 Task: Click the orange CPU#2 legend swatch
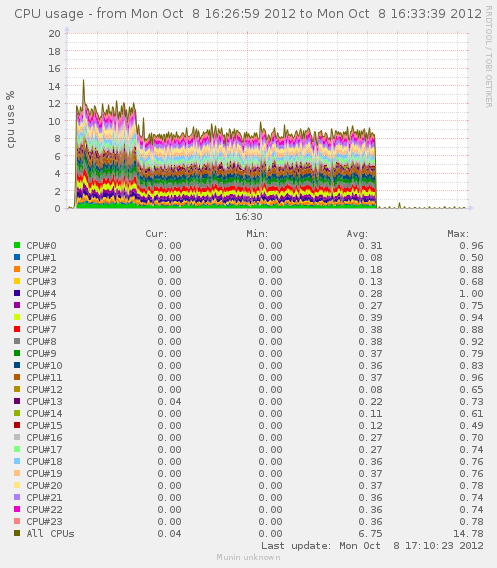pos(17,269)
